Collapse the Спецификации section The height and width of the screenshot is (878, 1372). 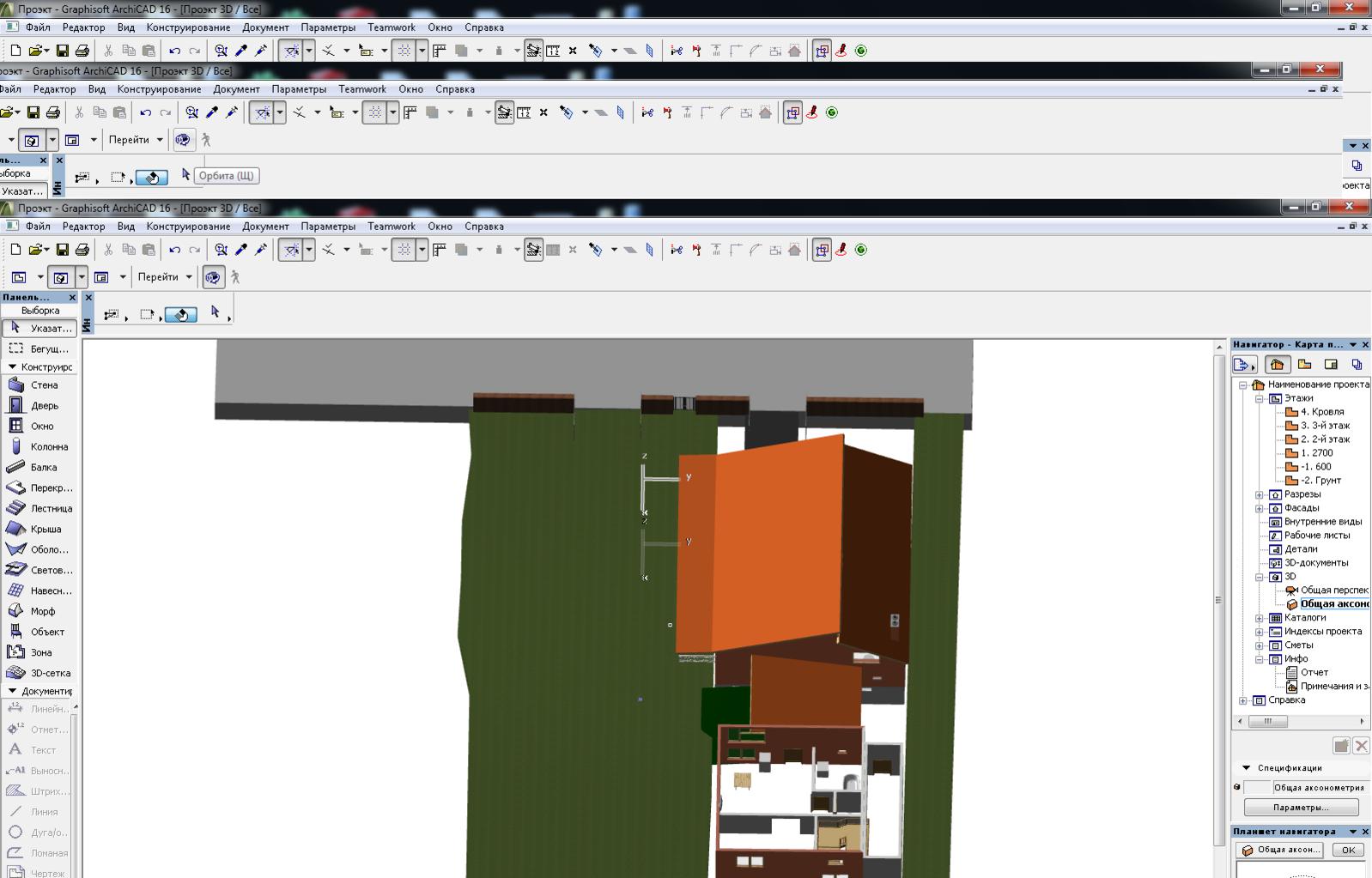1246,768
